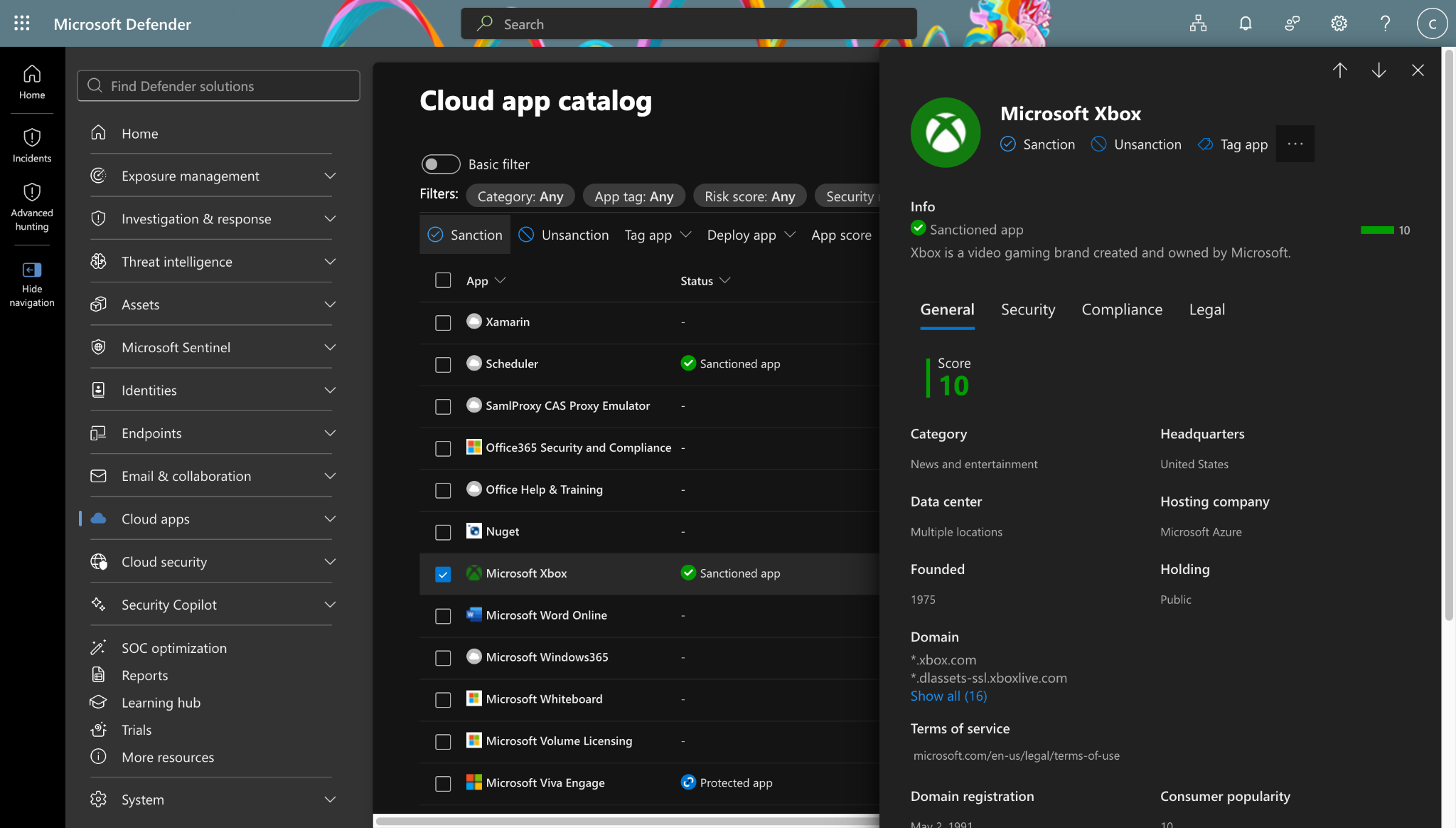This screenshot has width=1456, height=828.
Task: Check the Xamarin row checkbox
Action: [x=443, y=322]
